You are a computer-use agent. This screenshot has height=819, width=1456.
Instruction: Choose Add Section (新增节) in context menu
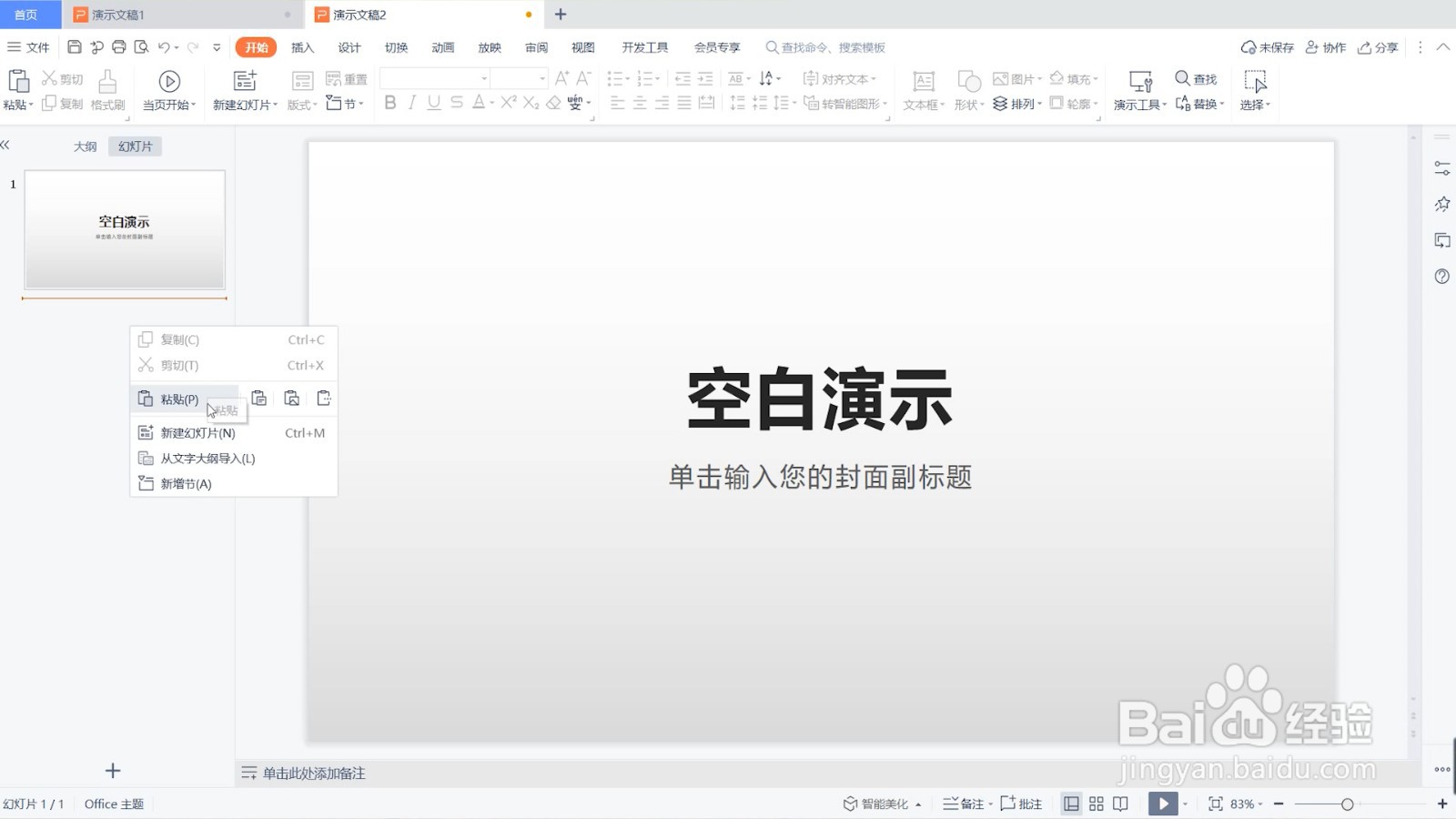pos(234,484)
